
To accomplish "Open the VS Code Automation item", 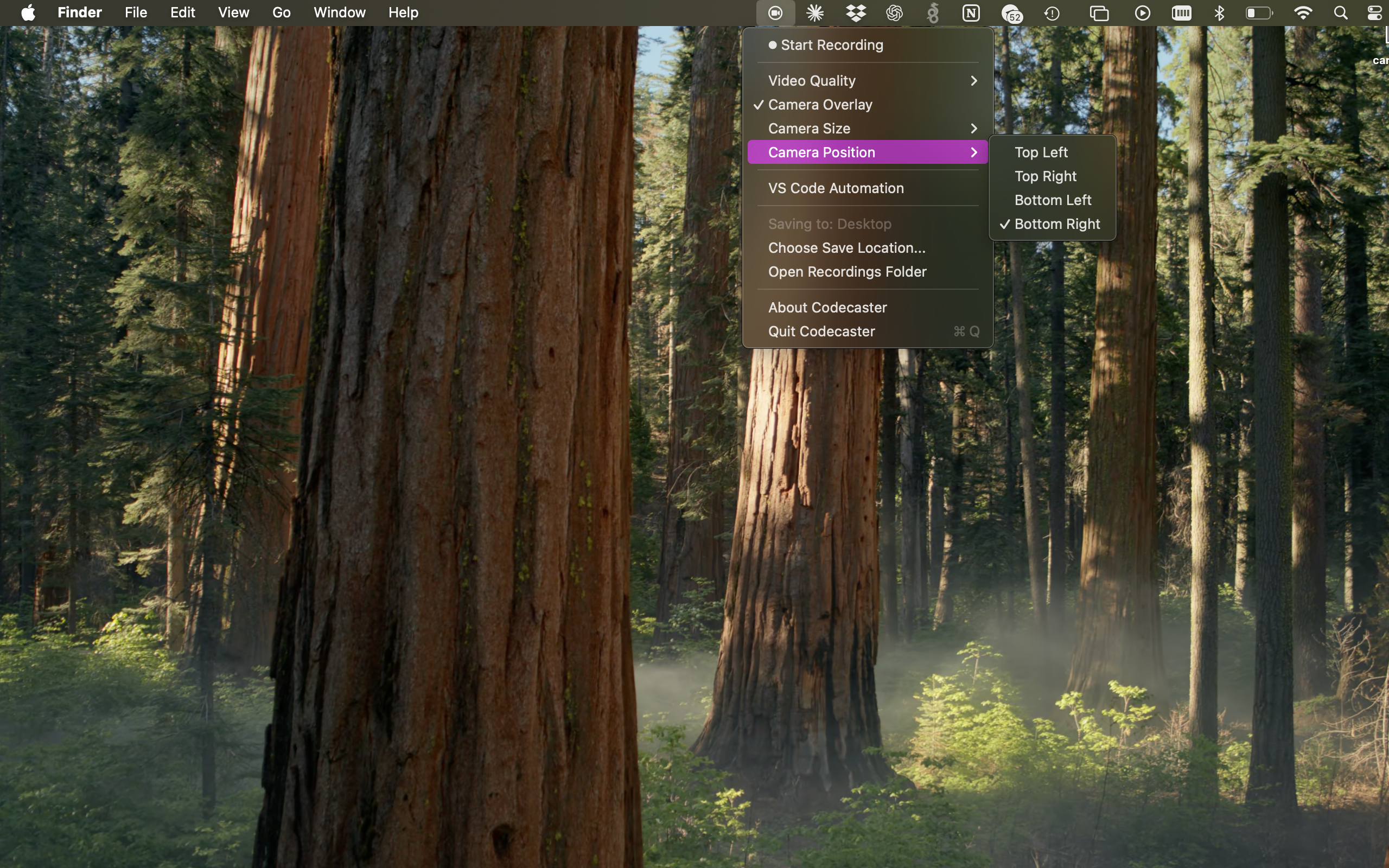I will click(867, 188).
